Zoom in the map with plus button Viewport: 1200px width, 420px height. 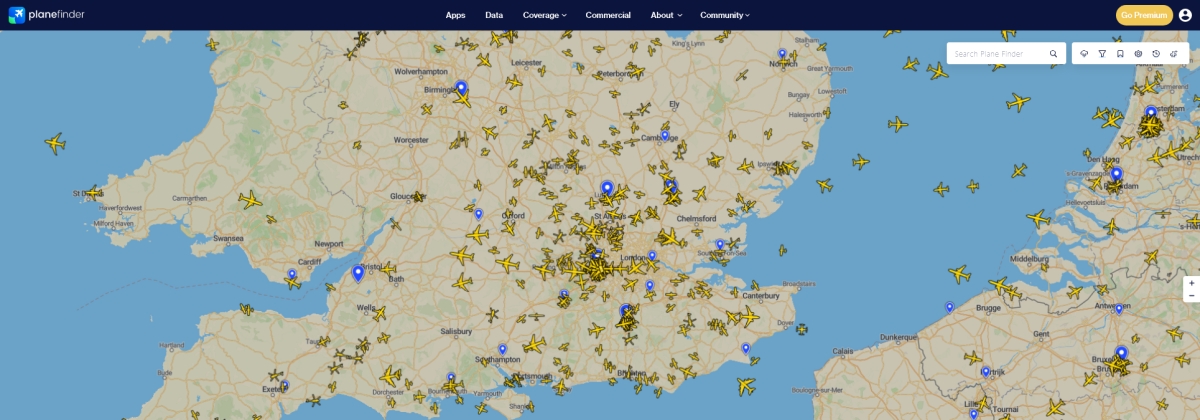click(x=1191, y=283)
